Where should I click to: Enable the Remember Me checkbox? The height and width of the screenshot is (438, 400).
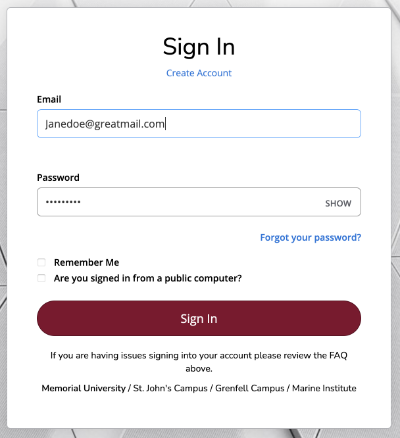tap(41, 262)
